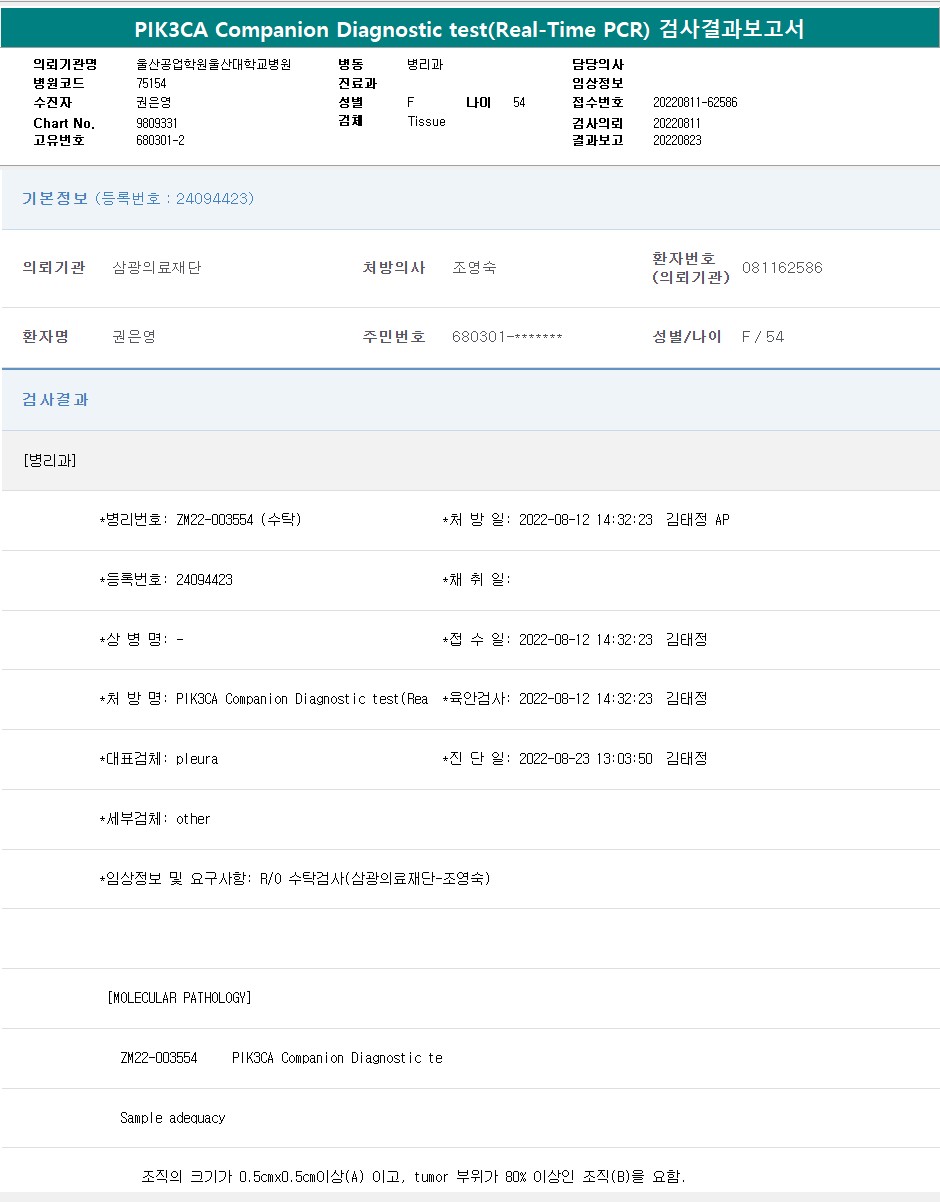Click the prescribing doctor name 조영숙
This screenshot has width=940, height=1202.
tap(474, 268)
